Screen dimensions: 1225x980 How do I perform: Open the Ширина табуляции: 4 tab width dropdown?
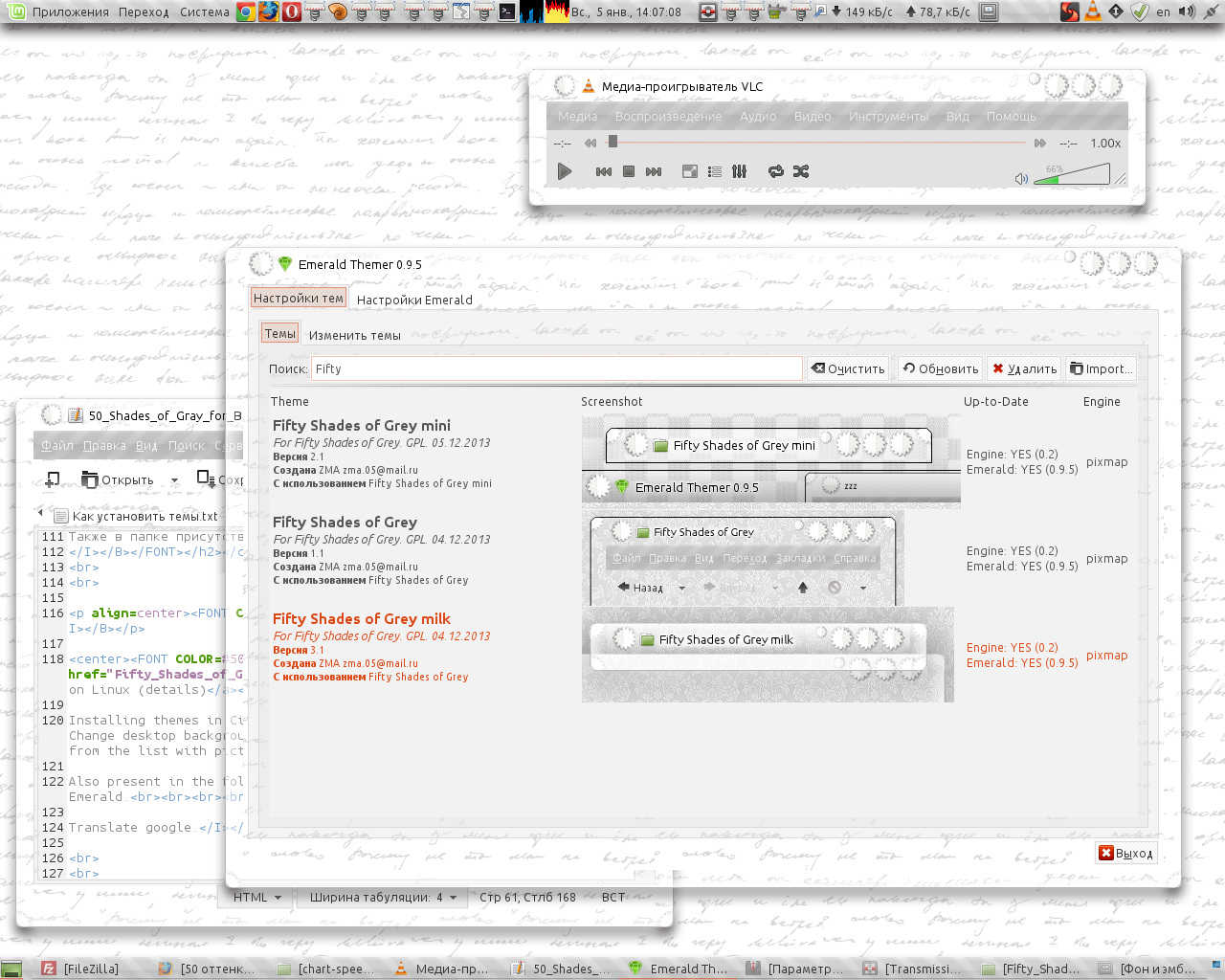coord(384,897)
